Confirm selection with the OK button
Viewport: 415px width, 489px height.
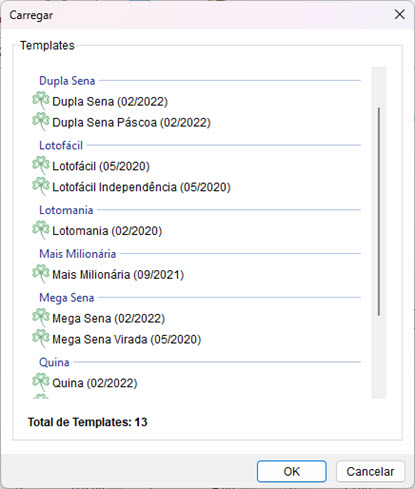tap(291, 471)
